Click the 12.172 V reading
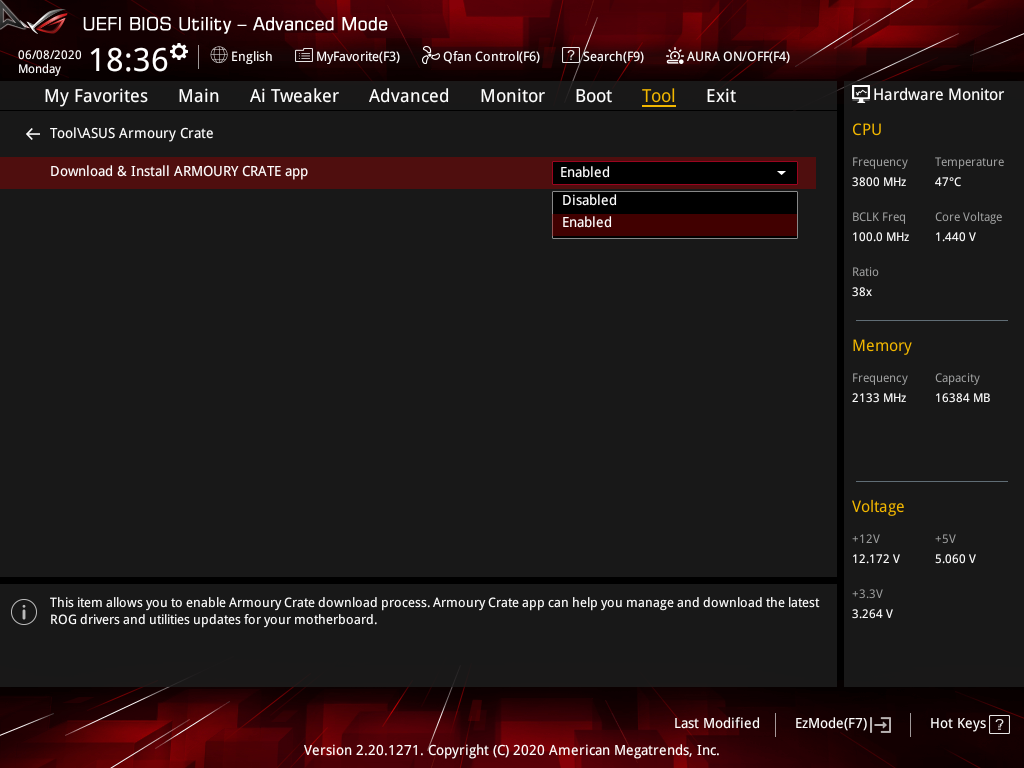 point(875,559)
